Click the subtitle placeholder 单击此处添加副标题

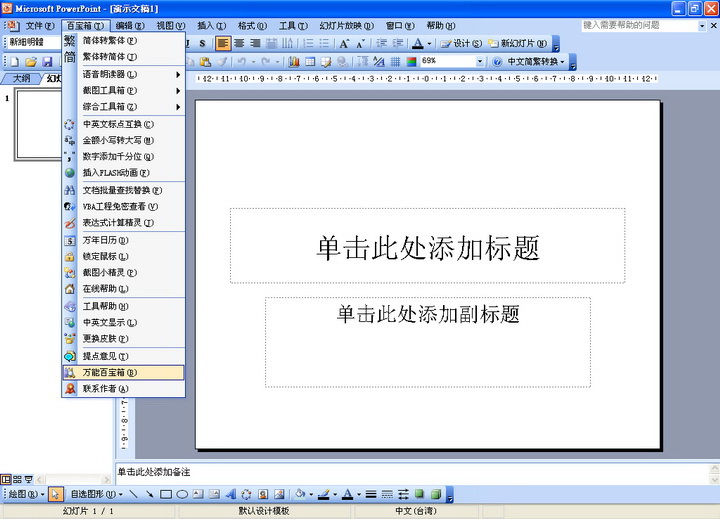point(428,342)
